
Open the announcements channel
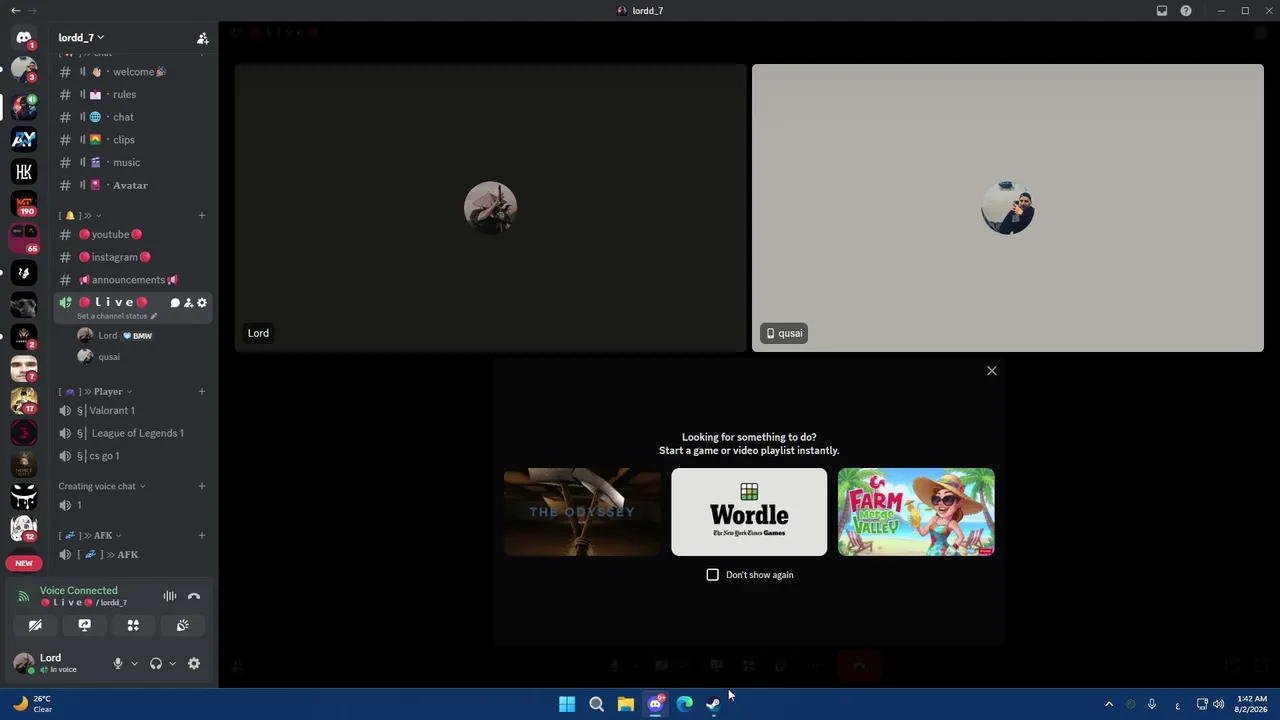pos(132,280)
